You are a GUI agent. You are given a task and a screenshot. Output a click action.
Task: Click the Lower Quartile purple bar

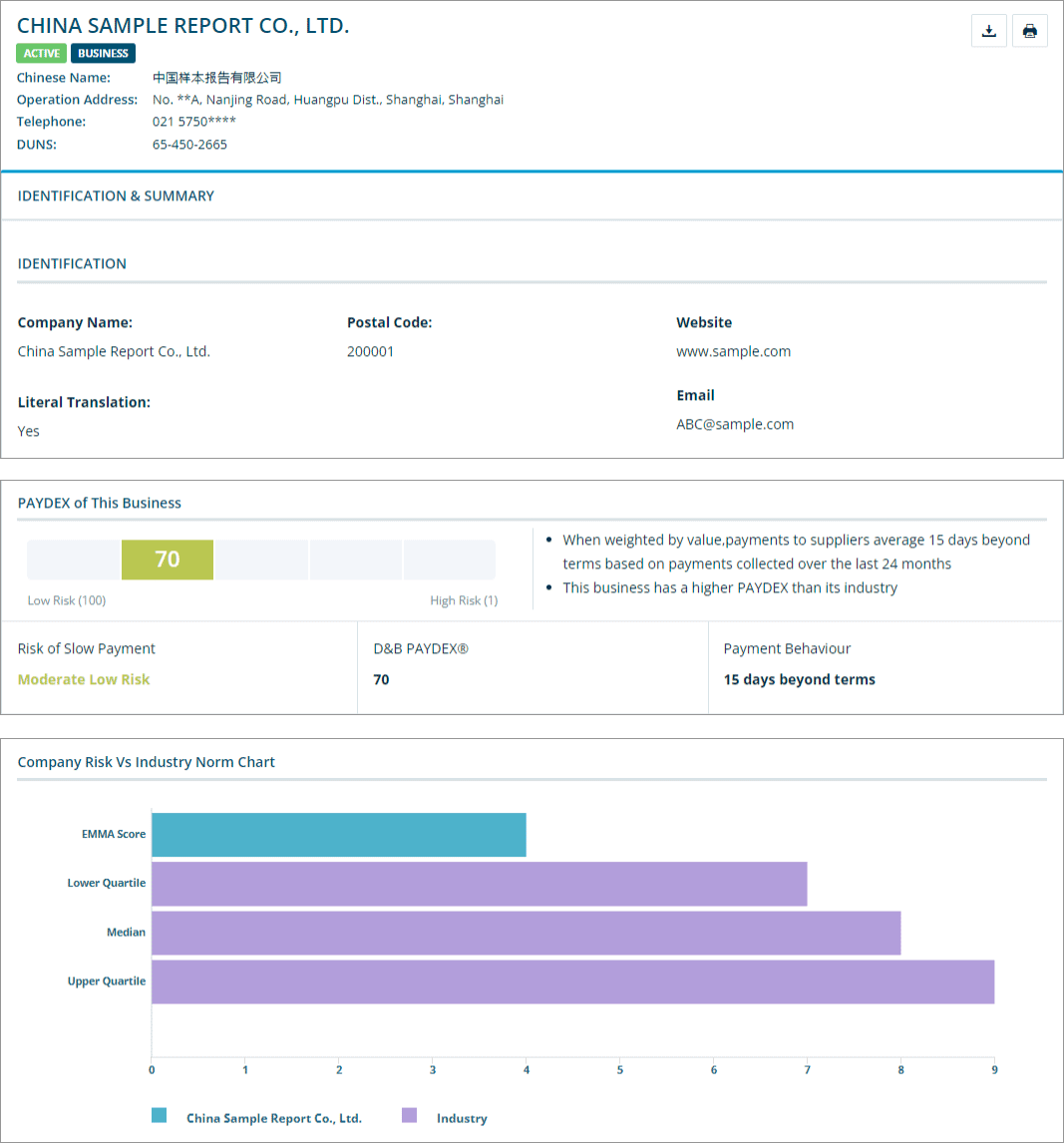(480, 884)
